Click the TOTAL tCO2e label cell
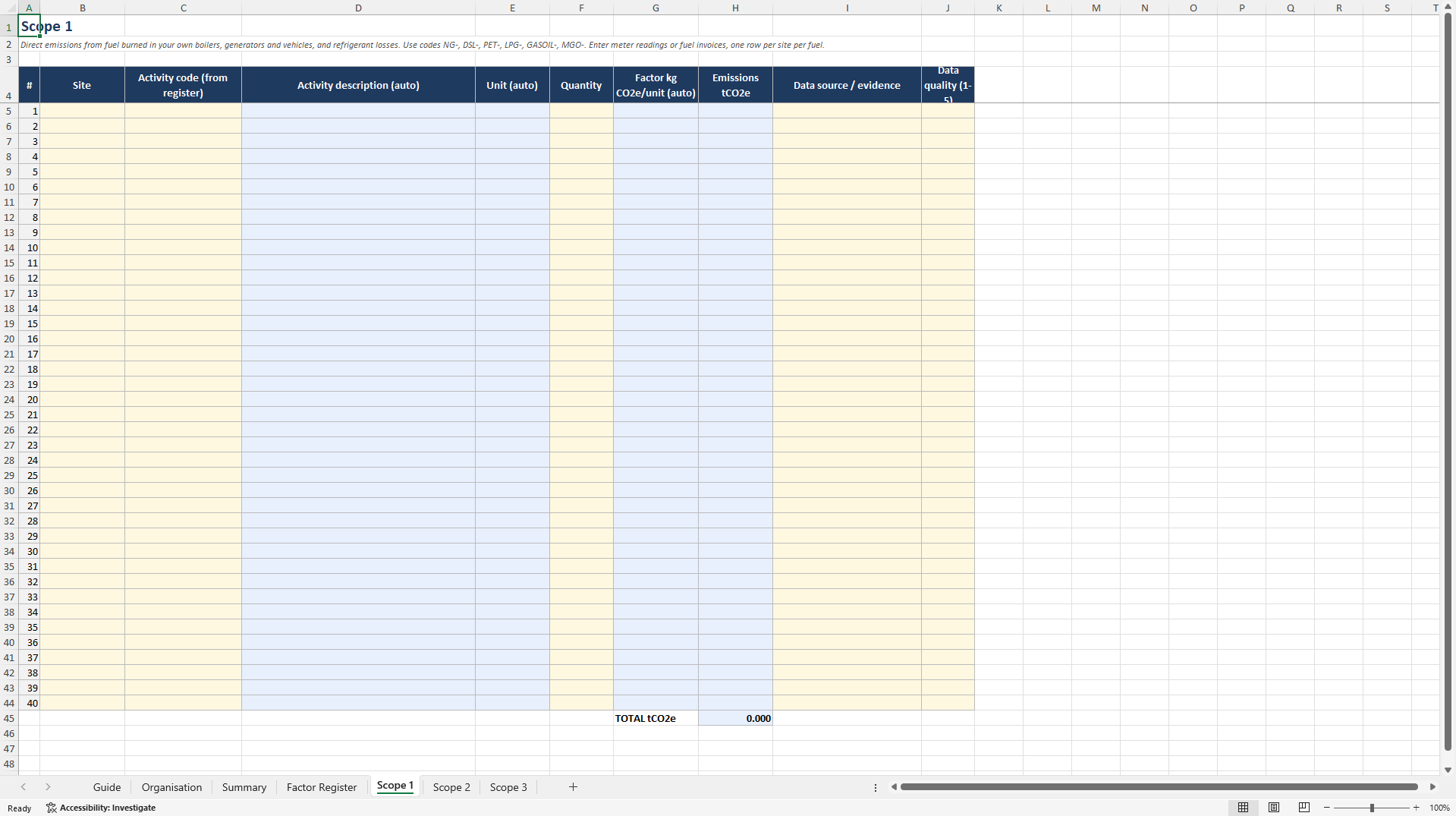Screen dimensions: 1456x816 656,718
